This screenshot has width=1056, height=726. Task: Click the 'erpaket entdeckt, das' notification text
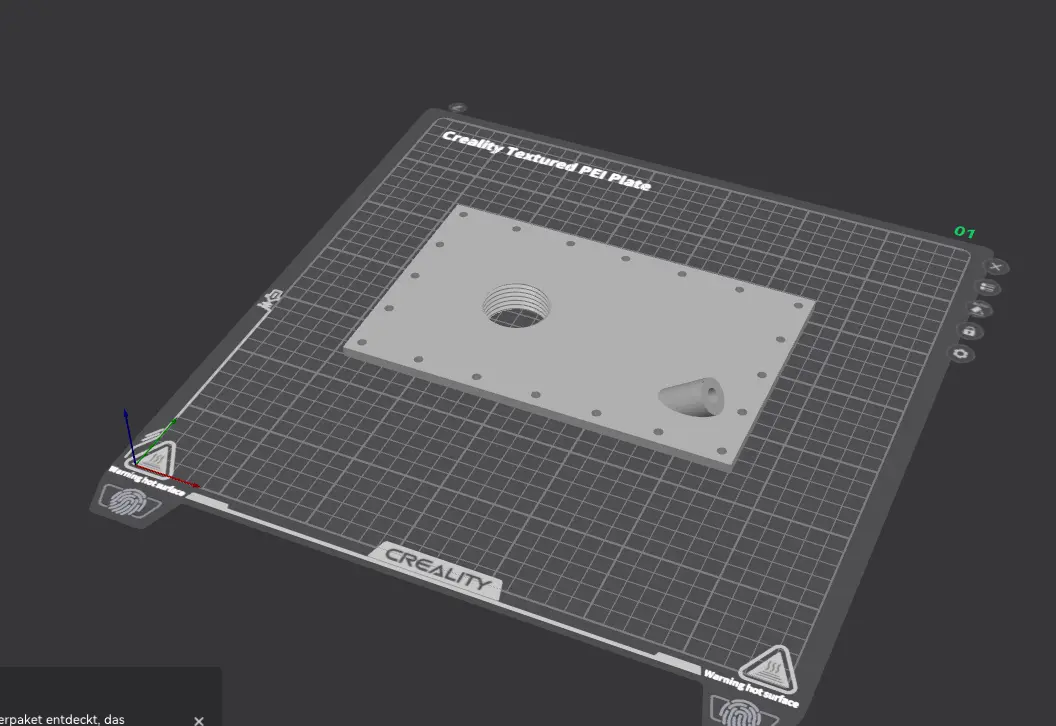62,719
